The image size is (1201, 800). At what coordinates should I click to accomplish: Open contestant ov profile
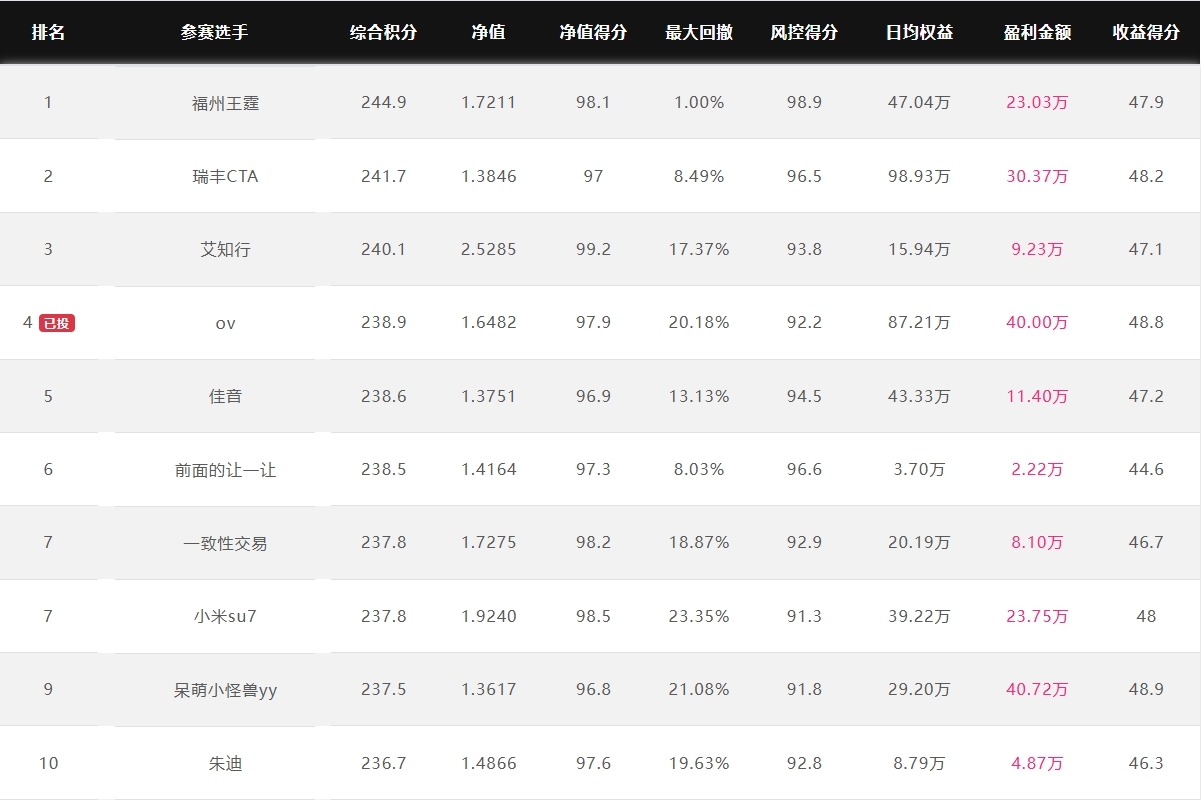click(226, 323)
